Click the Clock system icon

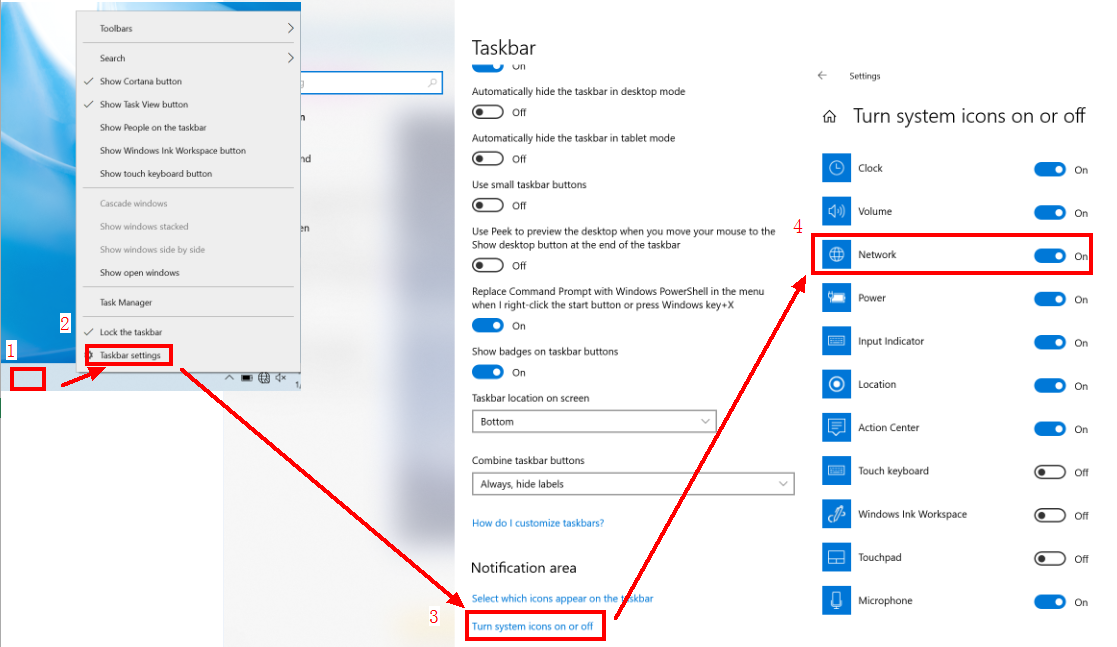836,168
